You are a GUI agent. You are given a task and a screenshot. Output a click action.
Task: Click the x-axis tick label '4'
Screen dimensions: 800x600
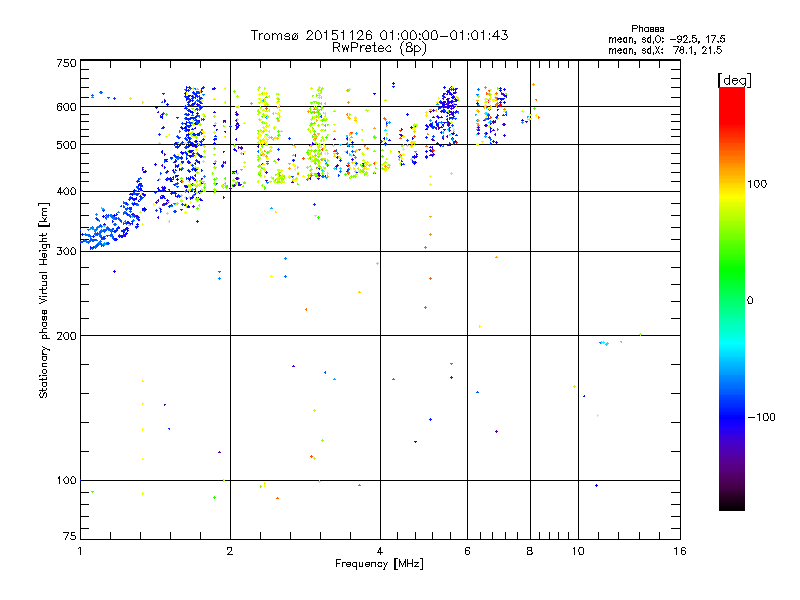pos(380,551)
